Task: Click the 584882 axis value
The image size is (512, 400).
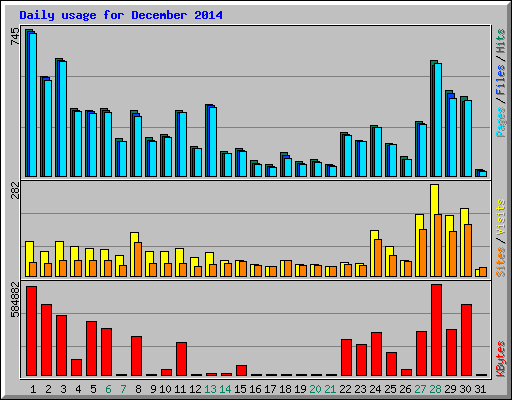Action: [15, 300]
